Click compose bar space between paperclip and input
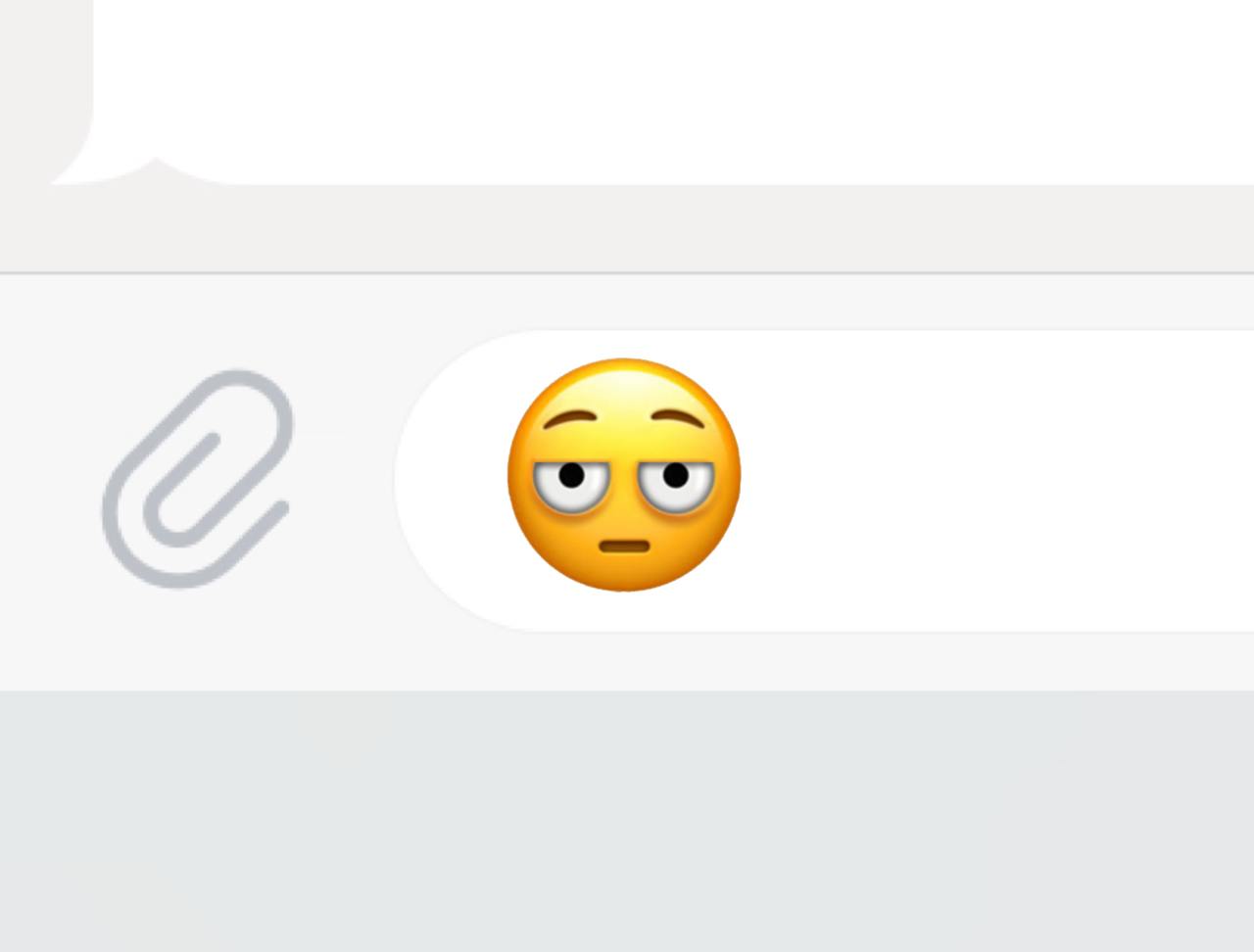 345,480
